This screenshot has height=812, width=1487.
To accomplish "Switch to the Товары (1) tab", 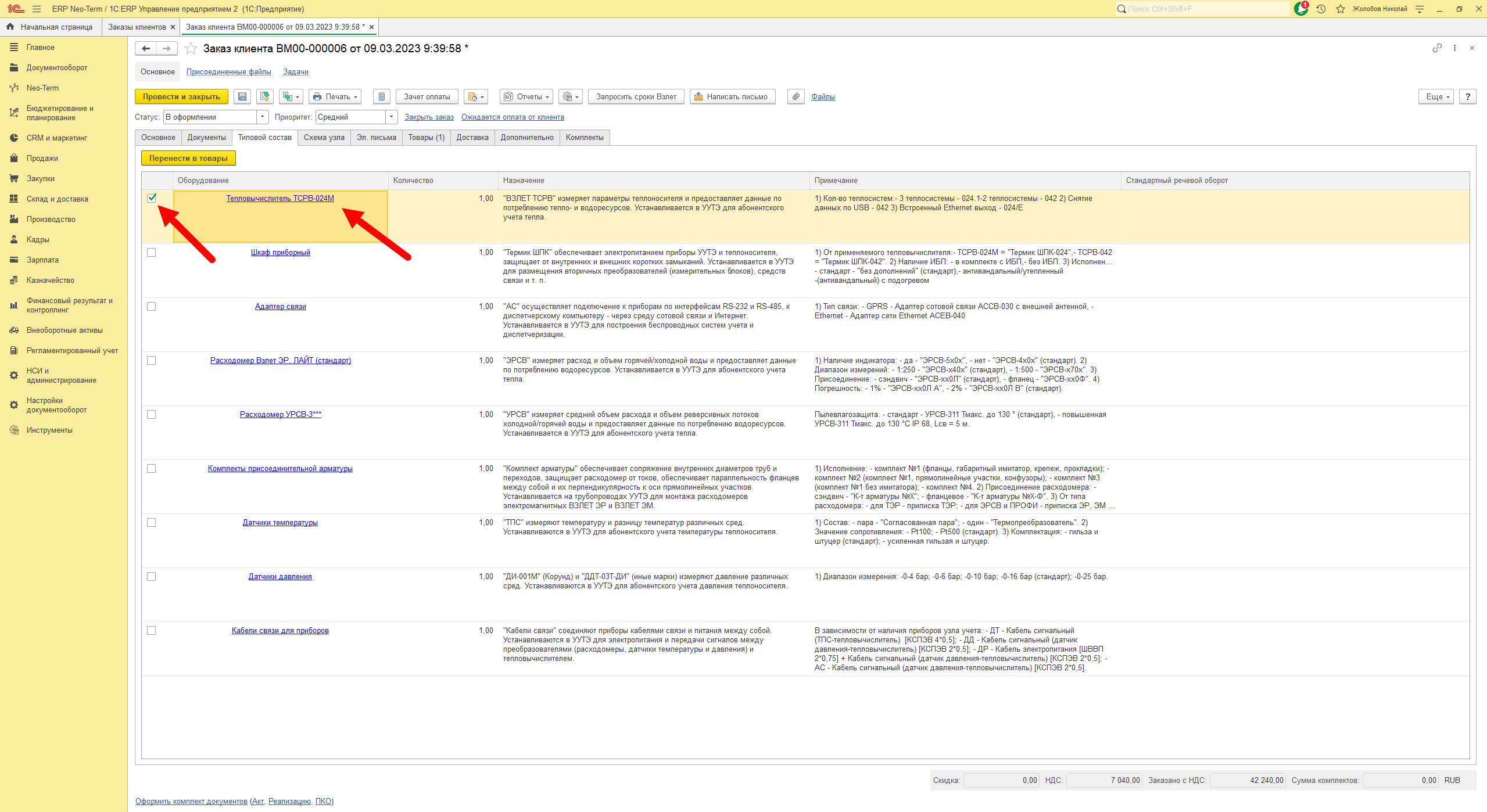I will [x=427, y=138].
